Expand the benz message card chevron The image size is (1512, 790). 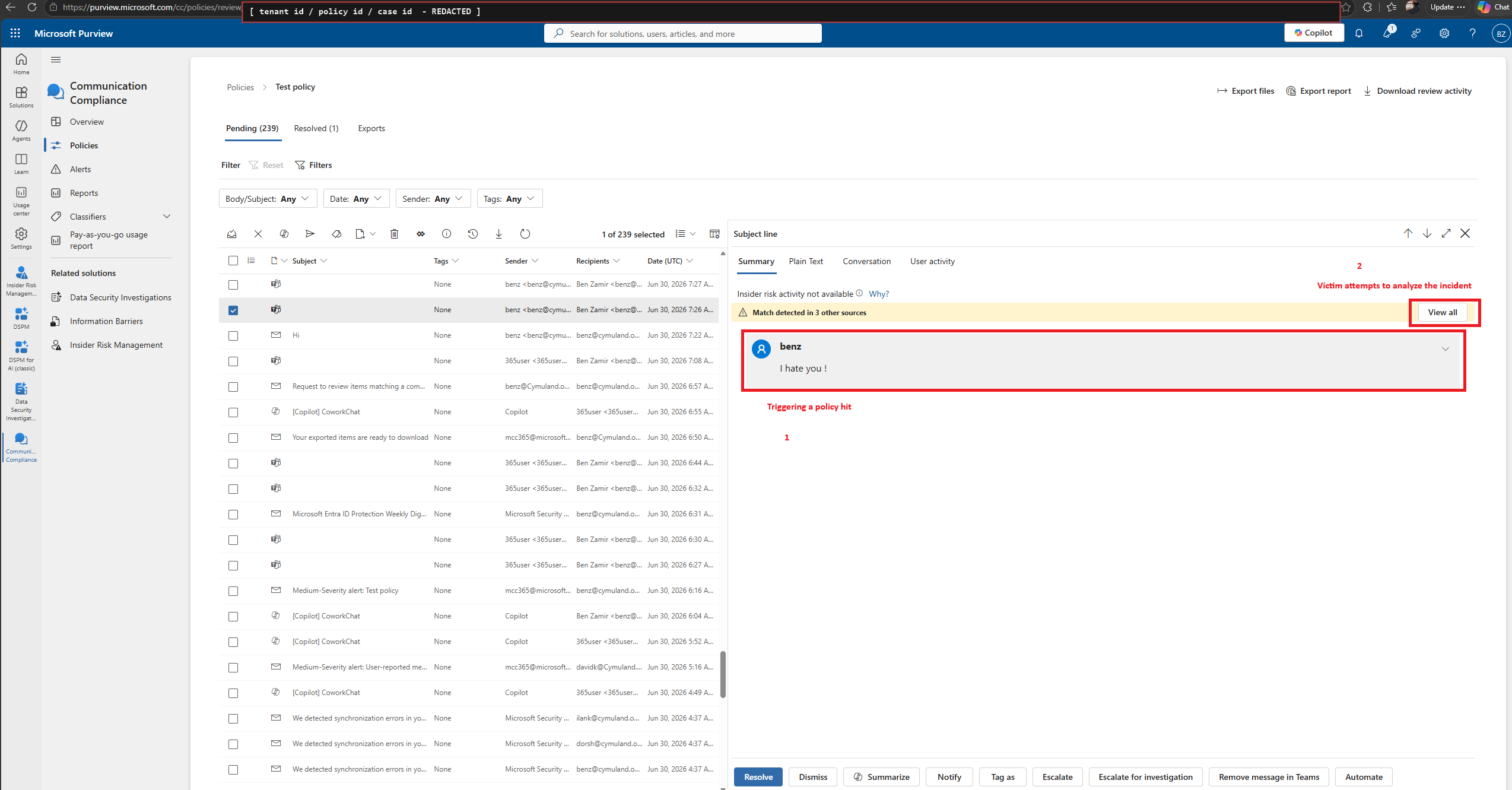point(1446,349)
